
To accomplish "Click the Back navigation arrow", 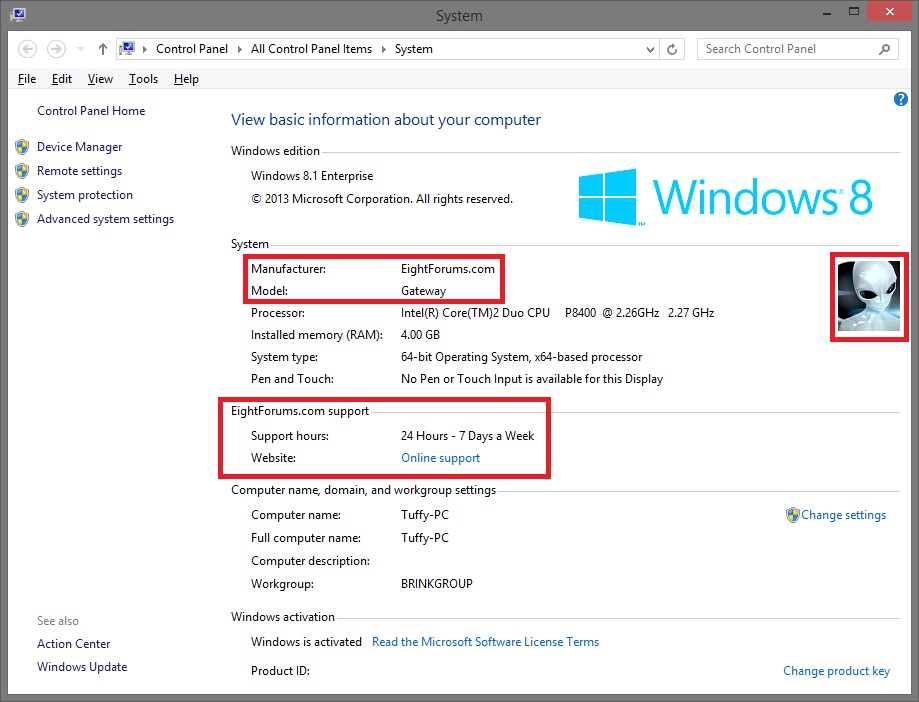I will point(28,49).
